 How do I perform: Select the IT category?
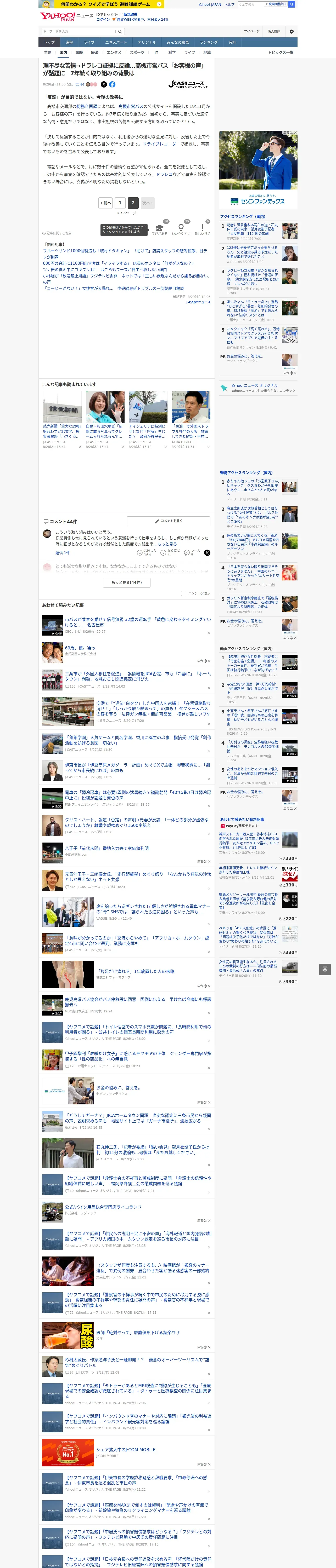tap(156, 52)
